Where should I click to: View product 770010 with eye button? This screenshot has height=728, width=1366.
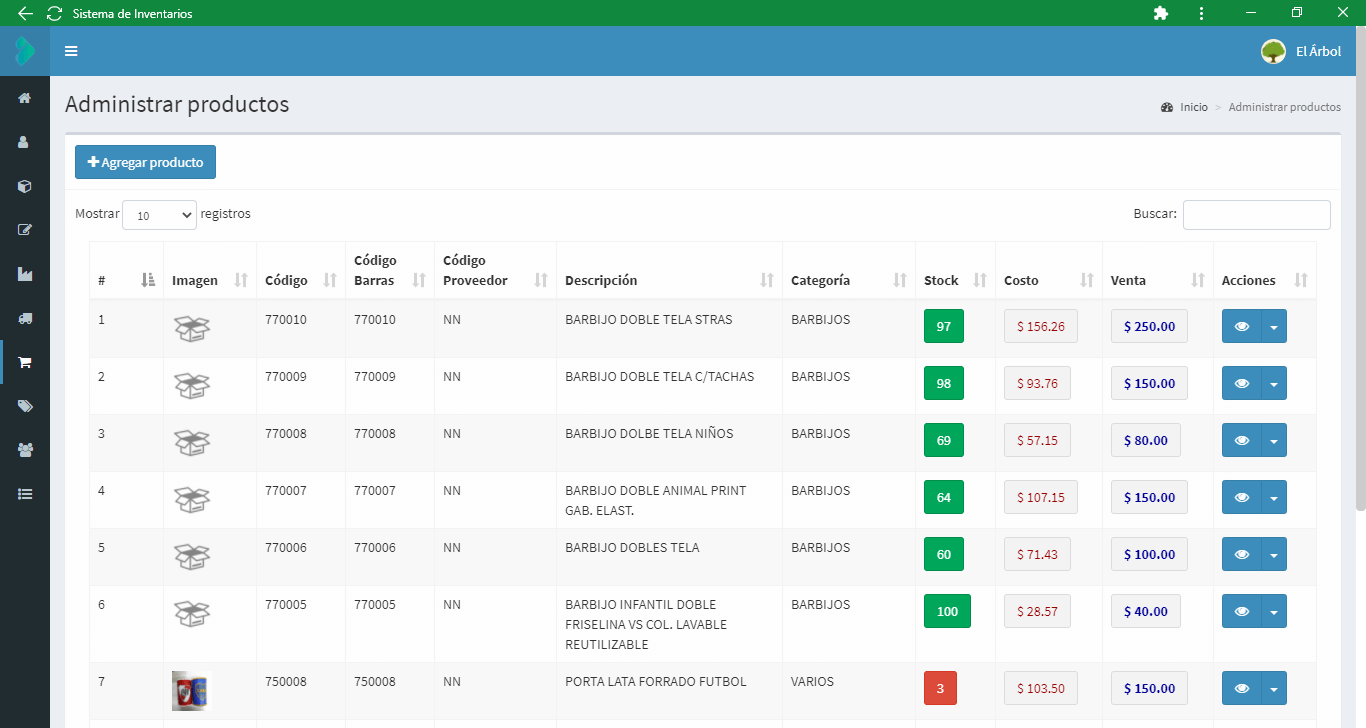tap(1241, 326)
